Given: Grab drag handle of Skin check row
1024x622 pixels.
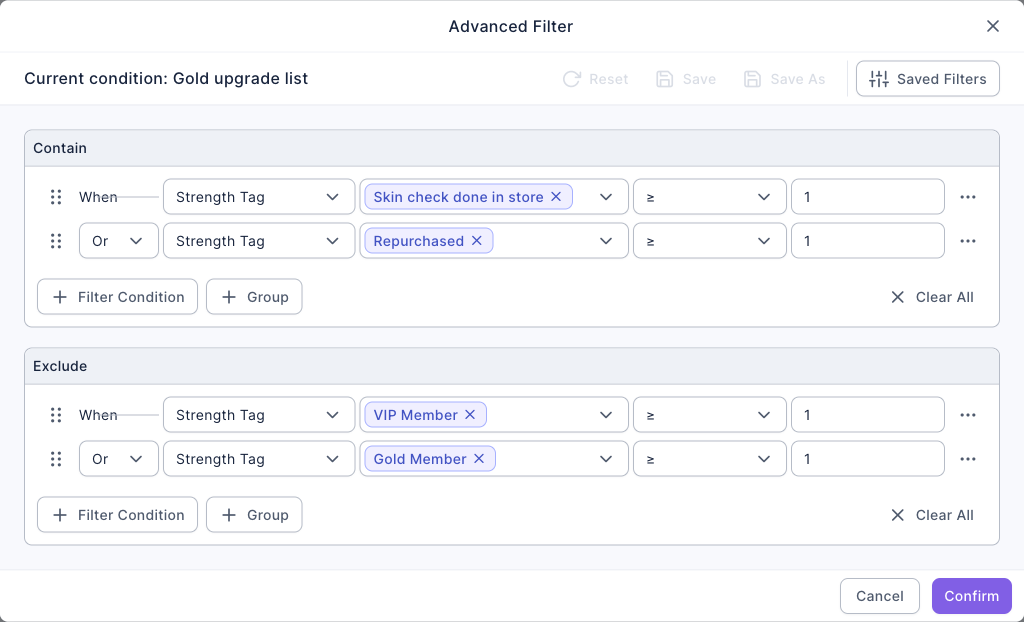Looking at the screenshot, I should coord(56,197).
